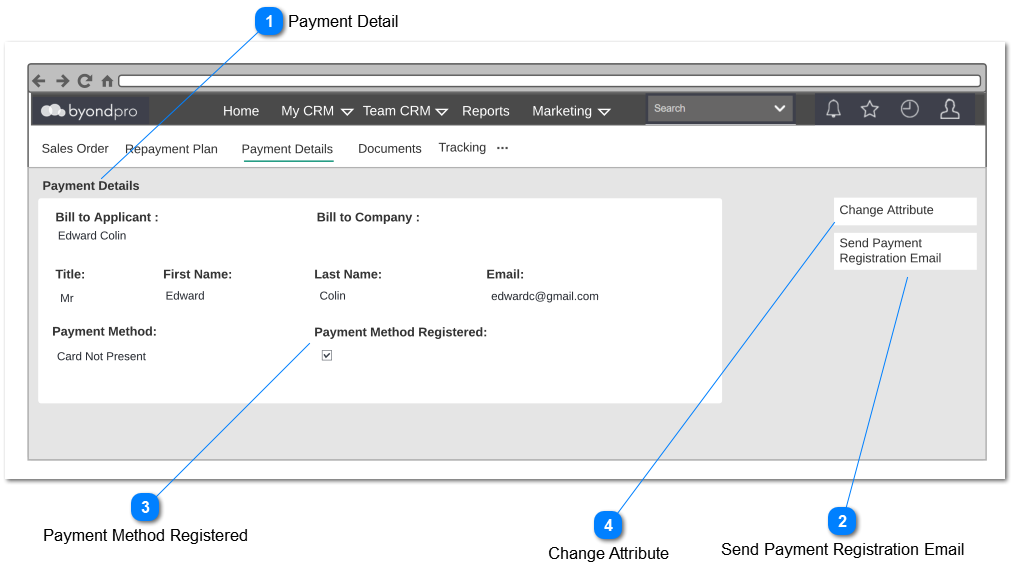
Task: Expand the Team CRM dropdown arrow
Action: click(442, 112)
